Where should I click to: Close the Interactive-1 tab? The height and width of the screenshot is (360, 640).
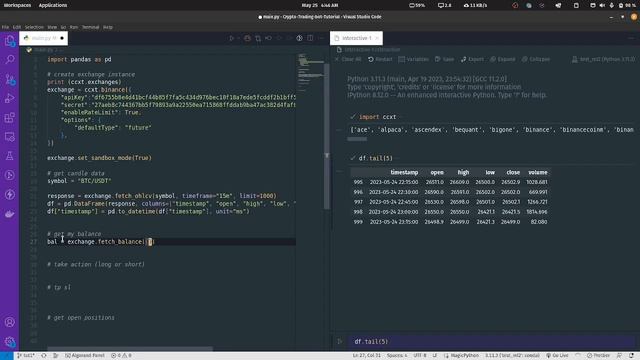click(x=377, y=38)
